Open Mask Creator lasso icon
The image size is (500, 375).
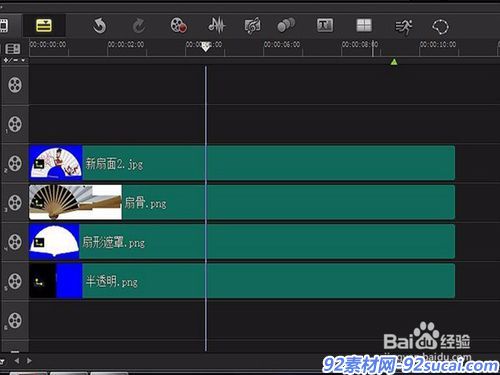coord(440,26)
